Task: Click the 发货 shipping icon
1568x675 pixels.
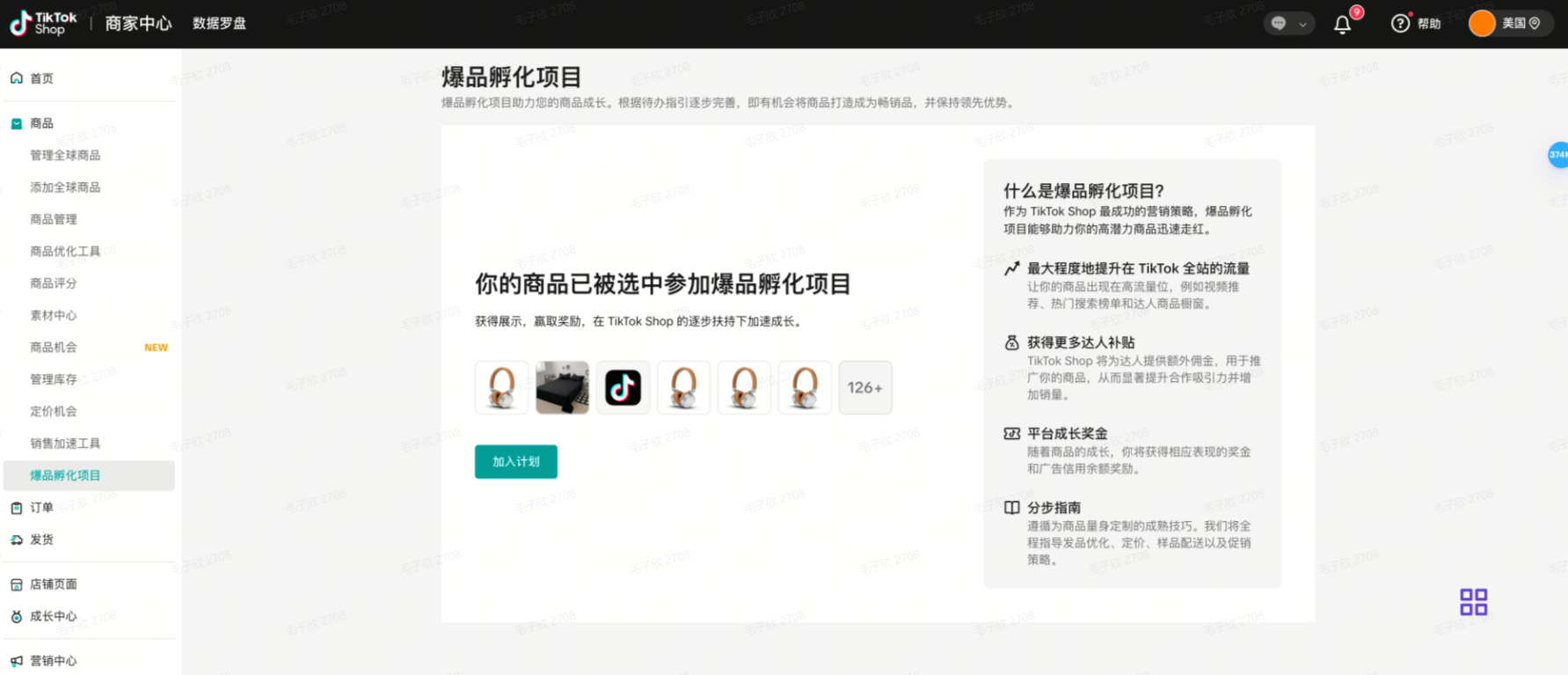Action: tap(17, 539)
